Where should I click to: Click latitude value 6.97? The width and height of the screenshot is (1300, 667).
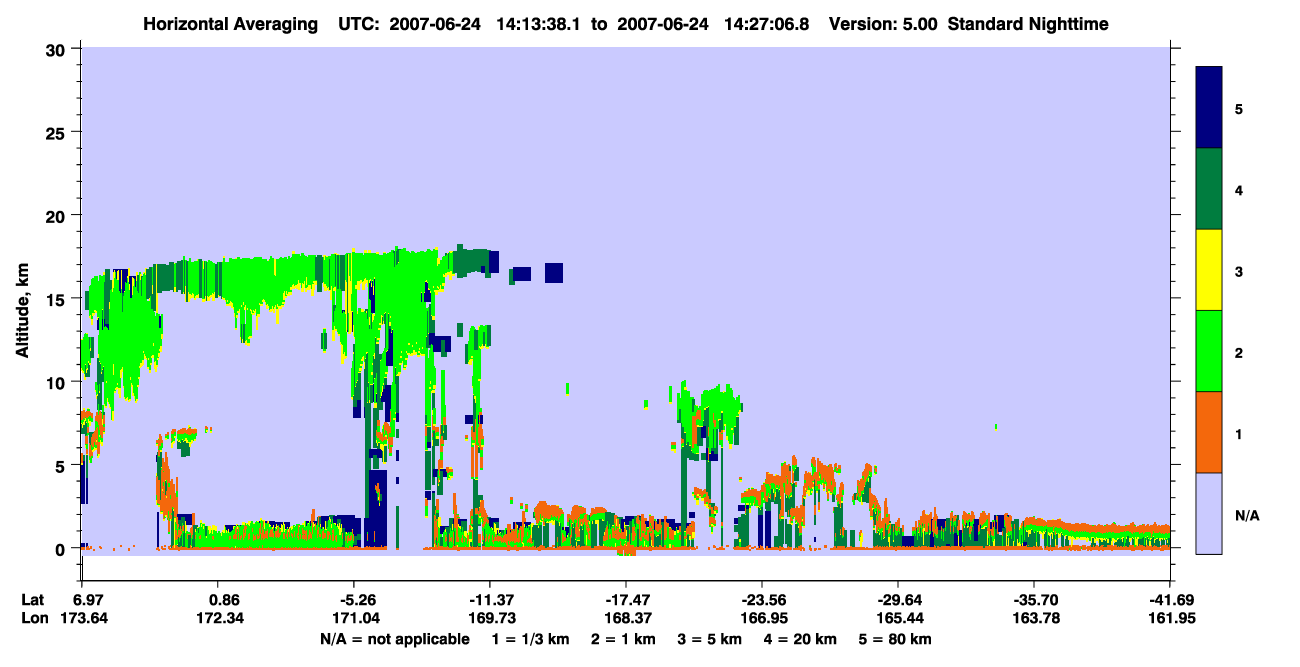click(89, 600)
